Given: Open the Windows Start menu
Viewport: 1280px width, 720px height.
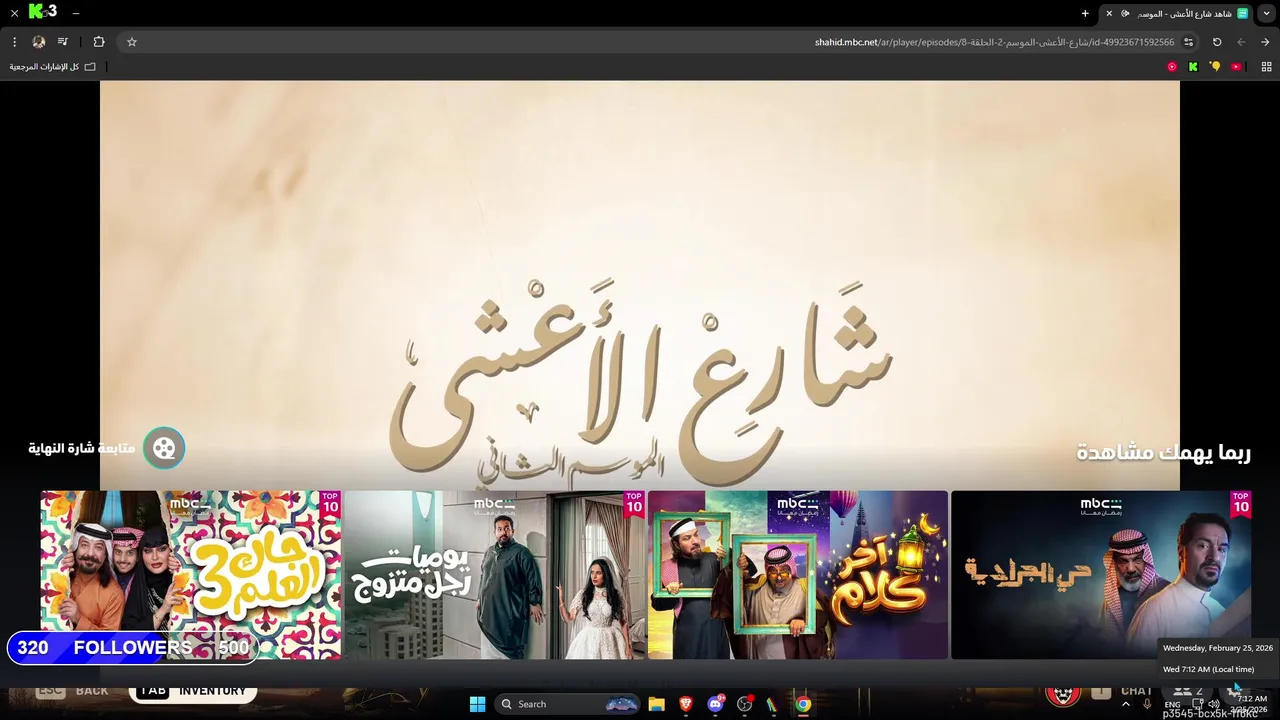Looking at the screenshot, I should click(477, 704).
